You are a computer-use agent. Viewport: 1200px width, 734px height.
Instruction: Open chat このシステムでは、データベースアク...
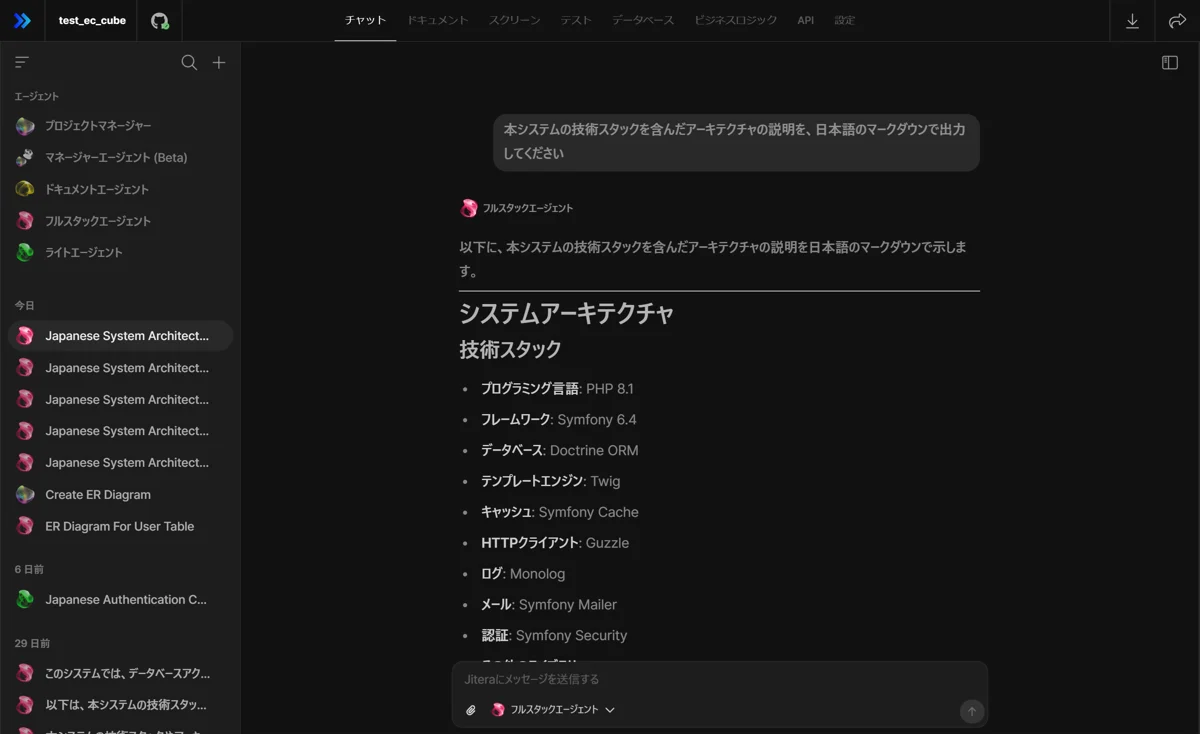(x=120, y=673)
